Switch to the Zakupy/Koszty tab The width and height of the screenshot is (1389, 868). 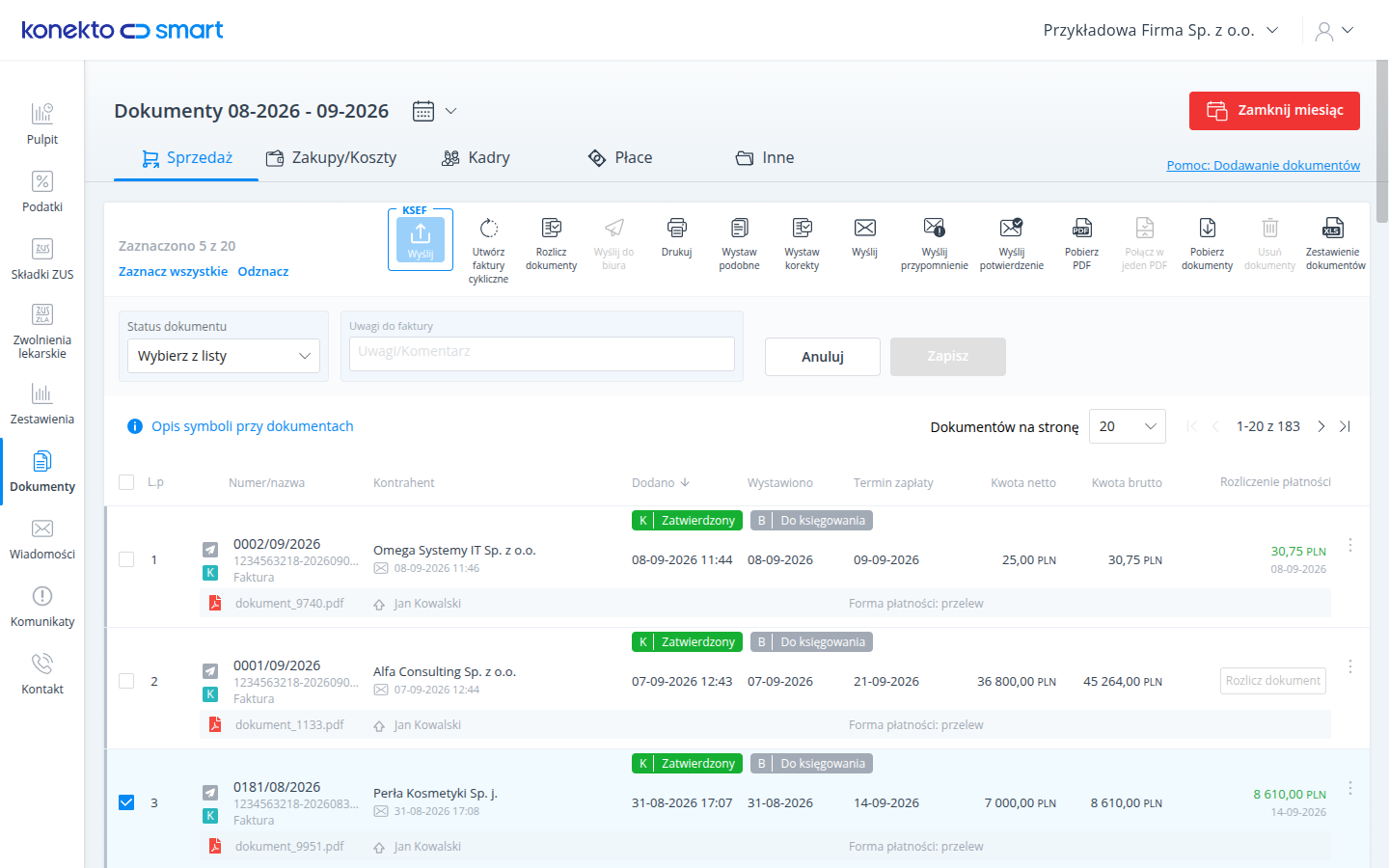(331, 157)
